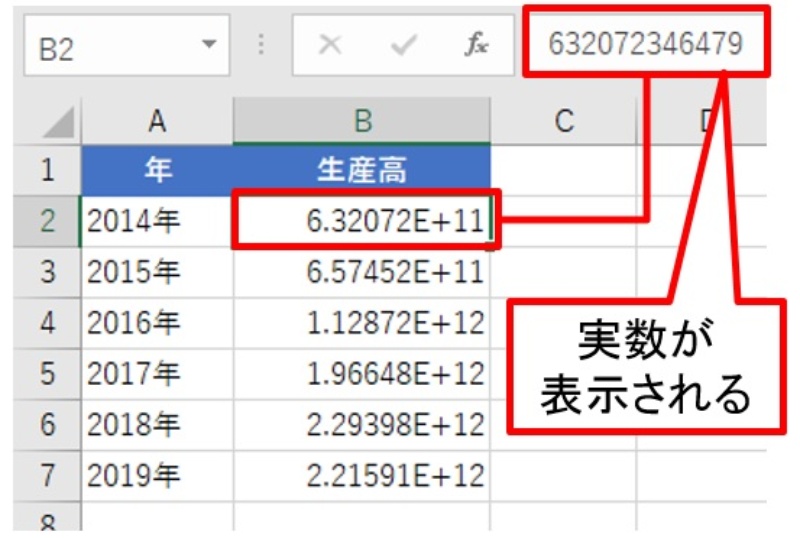The image size is (800, 538).
Task: Open the Name Box dropdown arrow
Action: point(209,46)
